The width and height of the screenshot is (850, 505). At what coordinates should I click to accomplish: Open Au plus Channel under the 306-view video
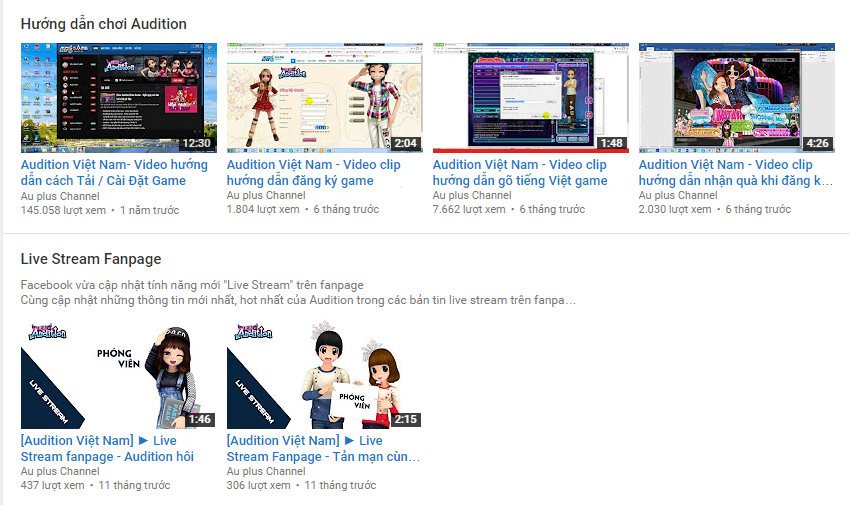(266, 471)
